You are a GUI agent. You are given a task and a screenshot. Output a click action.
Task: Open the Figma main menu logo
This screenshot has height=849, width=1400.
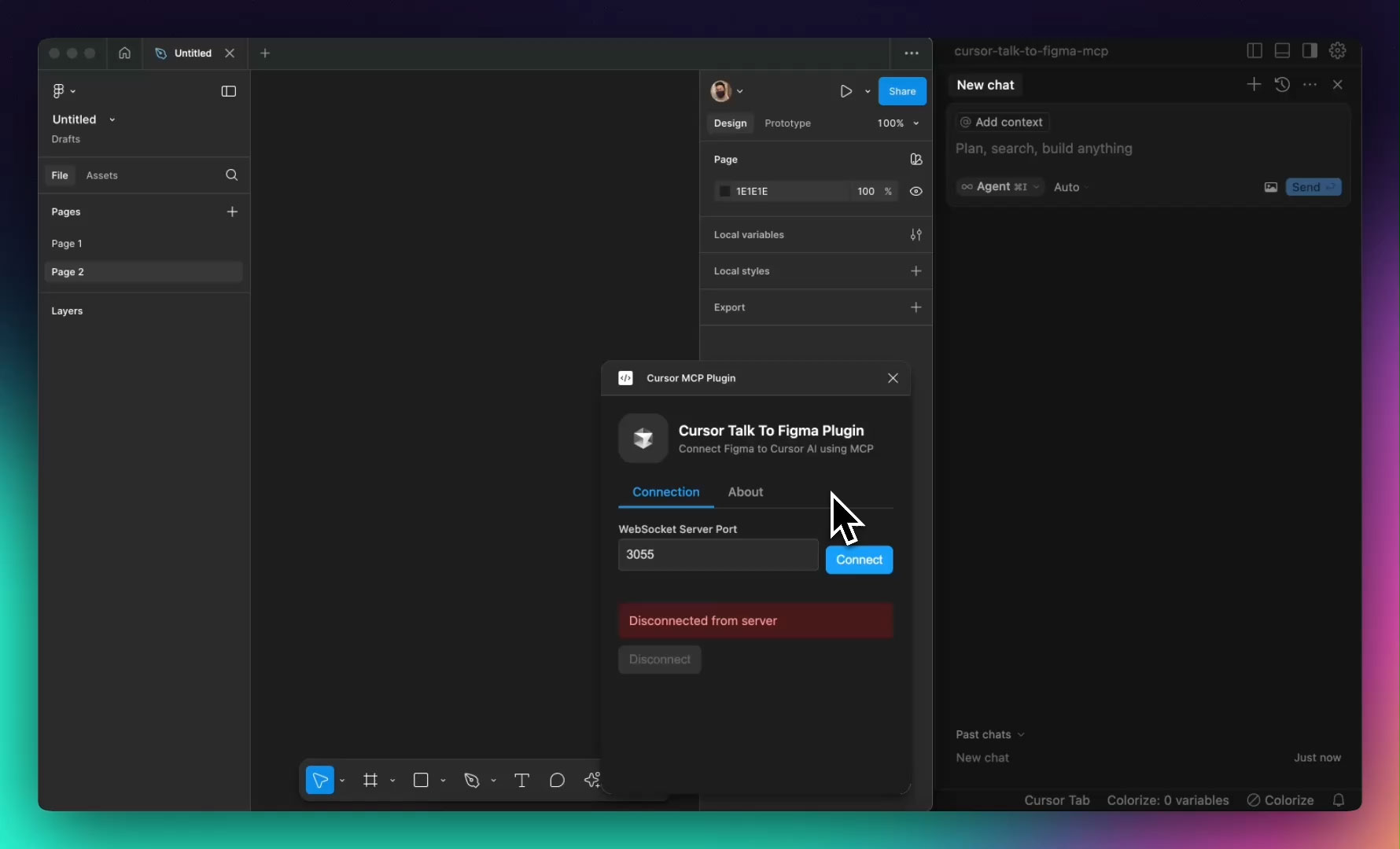click(59, 91)
